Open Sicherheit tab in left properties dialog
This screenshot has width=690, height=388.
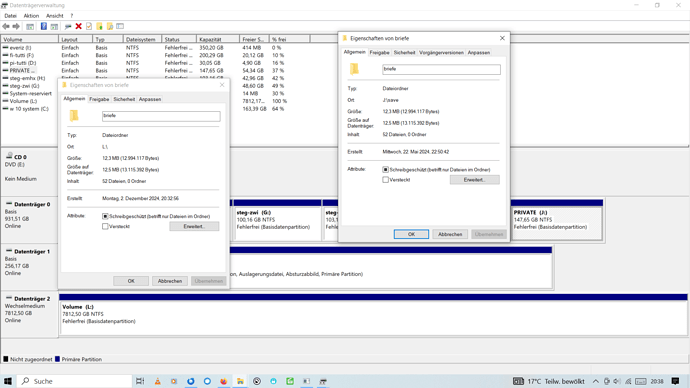124,99
